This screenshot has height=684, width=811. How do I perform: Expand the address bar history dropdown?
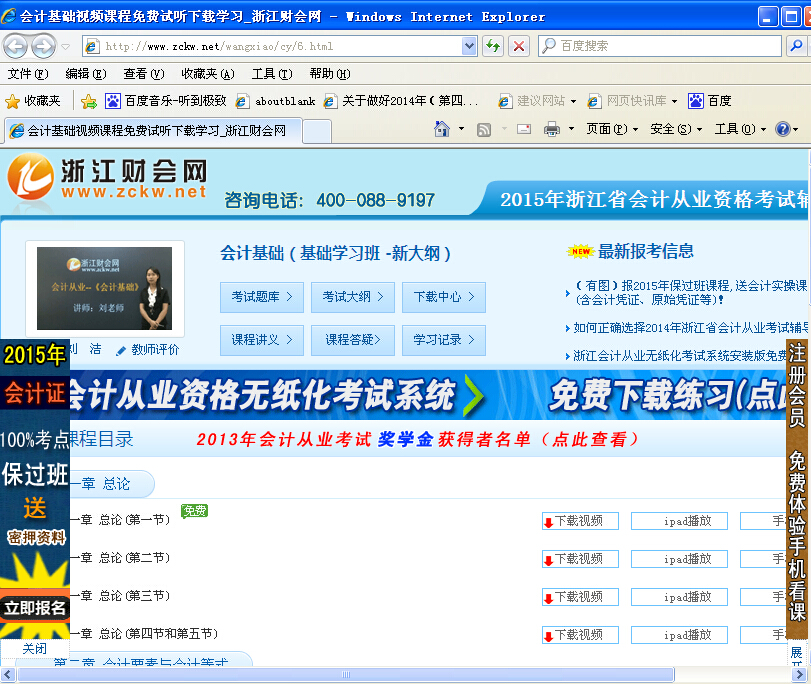click(469, 47)
